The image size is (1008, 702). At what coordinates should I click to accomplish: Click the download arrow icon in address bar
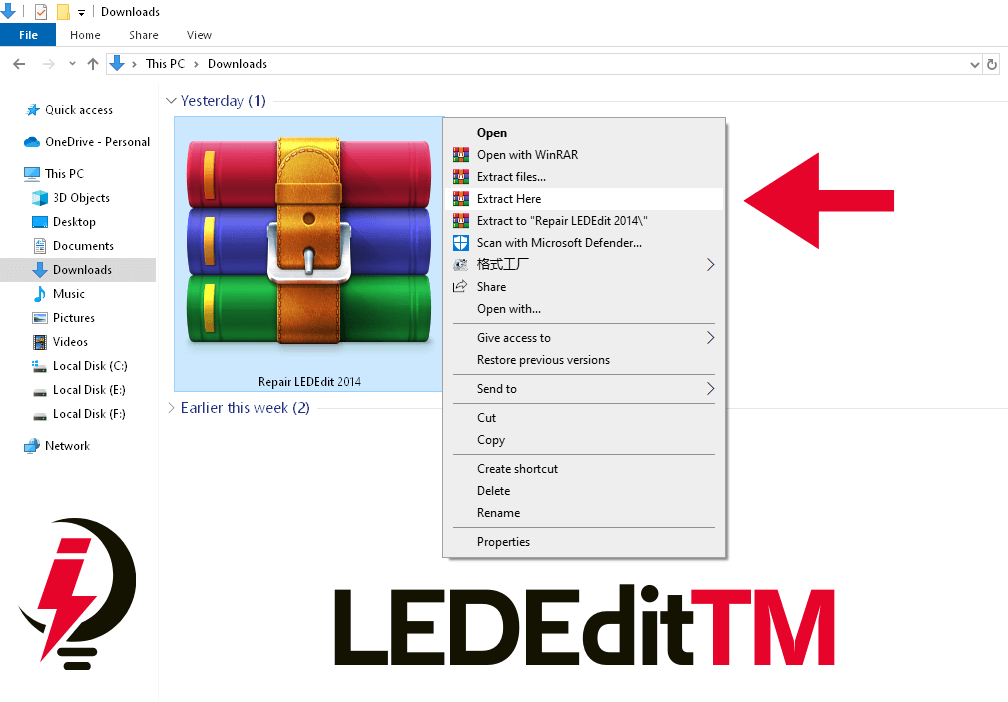click(116, 64)
